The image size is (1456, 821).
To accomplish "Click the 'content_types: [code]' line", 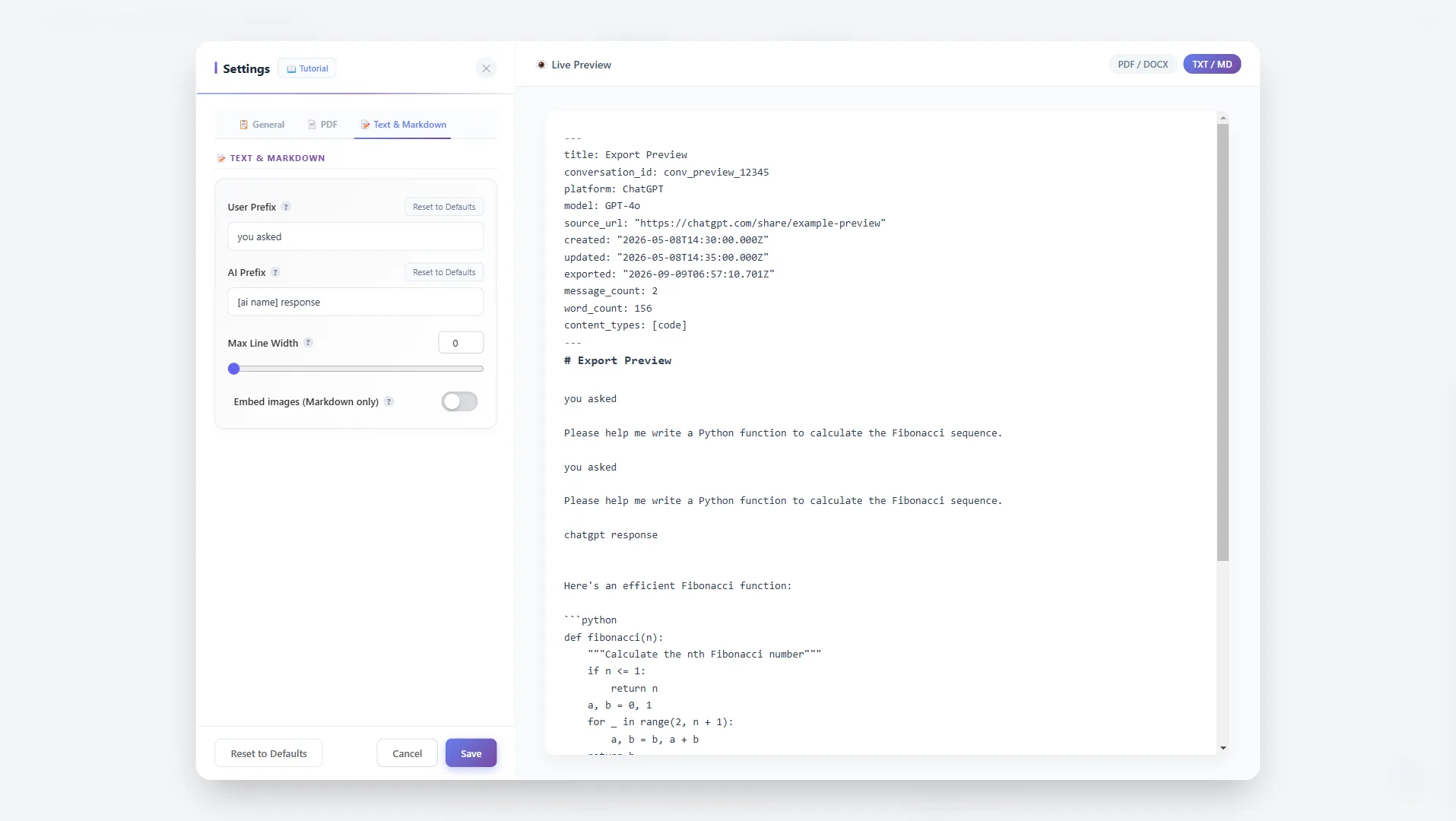I will (x=625, y=325).
